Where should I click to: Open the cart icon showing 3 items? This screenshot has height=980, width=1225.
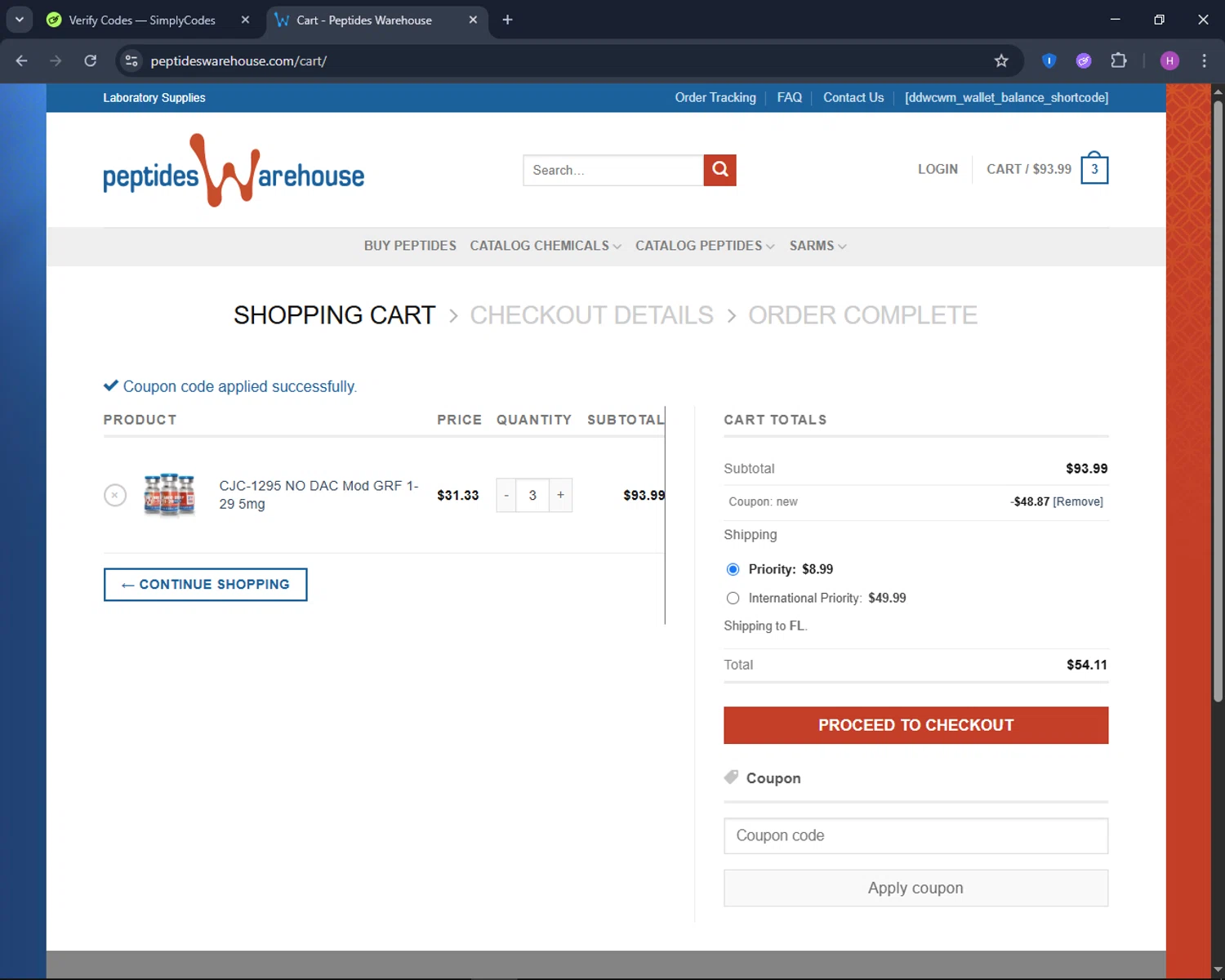click(1094, 169)
